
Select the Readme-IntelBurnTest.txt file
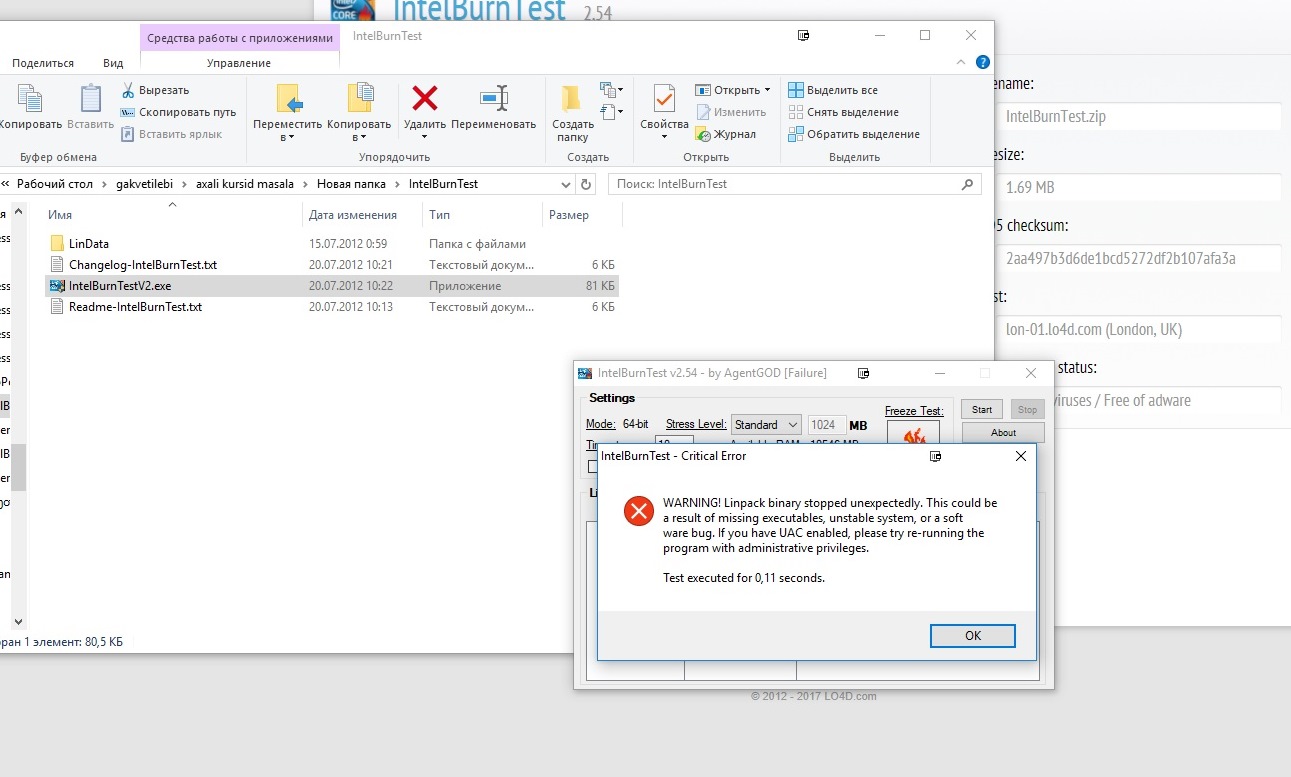tap(332, 307)
